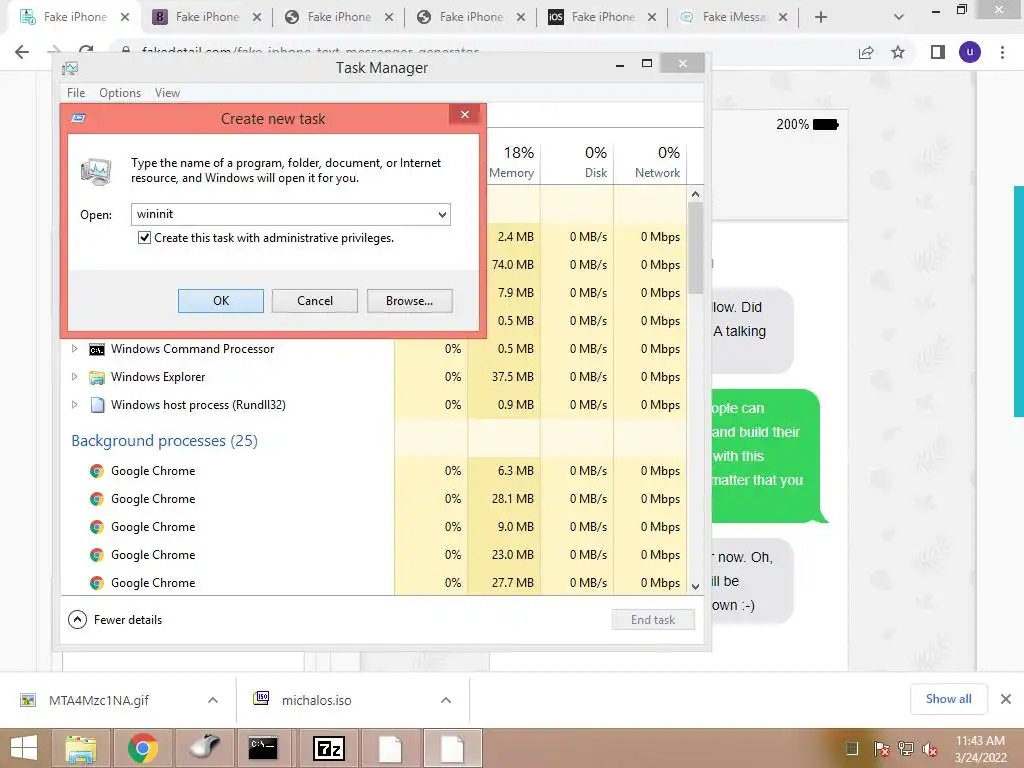This screenshot has width=1024, height=768.
Task: Open downloaded MTA4Mzc1NA.gif file
Action: tap(98, 700)
